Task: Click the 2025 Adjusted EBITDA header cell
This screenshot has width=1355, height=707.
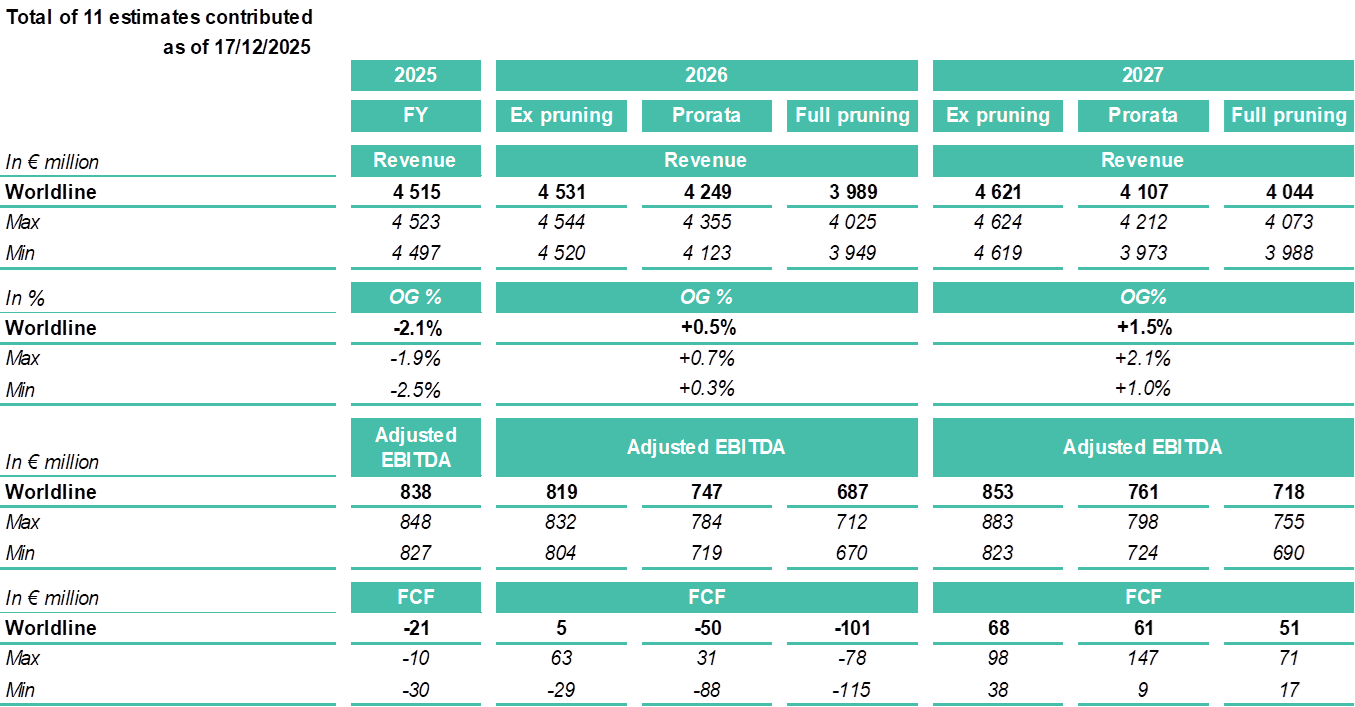Action: 415,447
